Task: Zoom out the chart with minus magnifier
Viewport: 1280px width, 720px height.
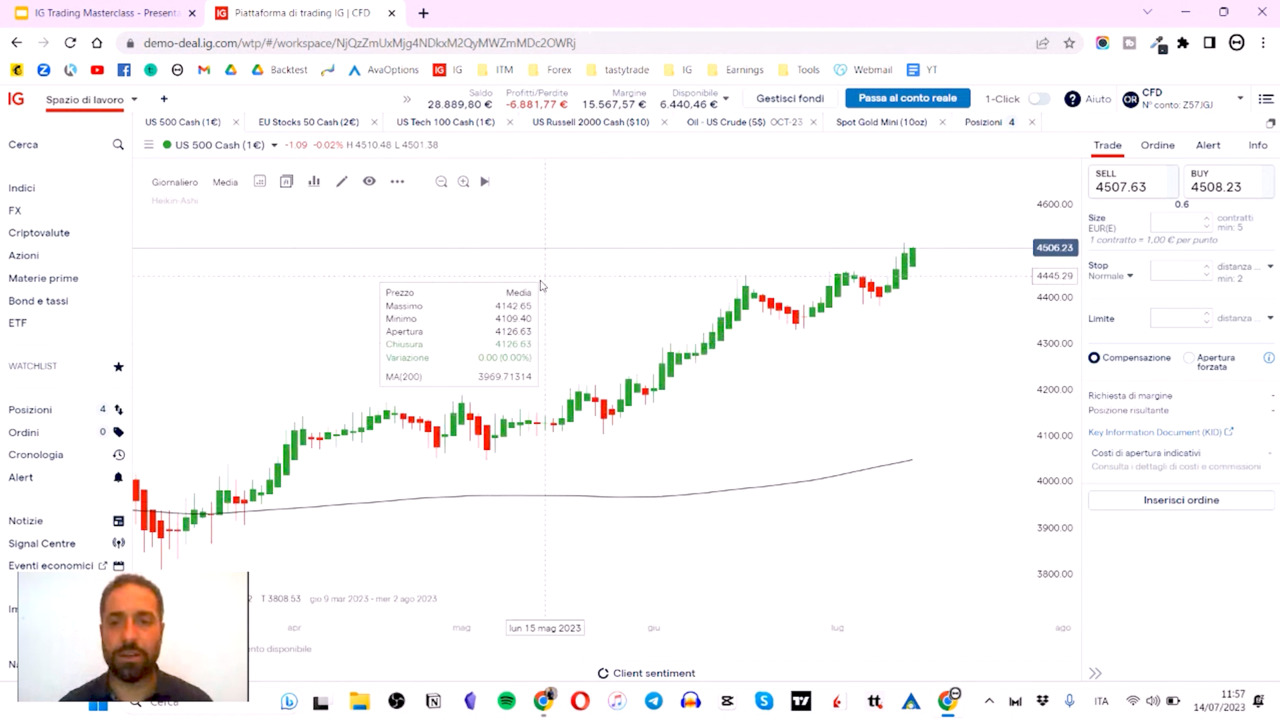Action: tap(441, 182)
